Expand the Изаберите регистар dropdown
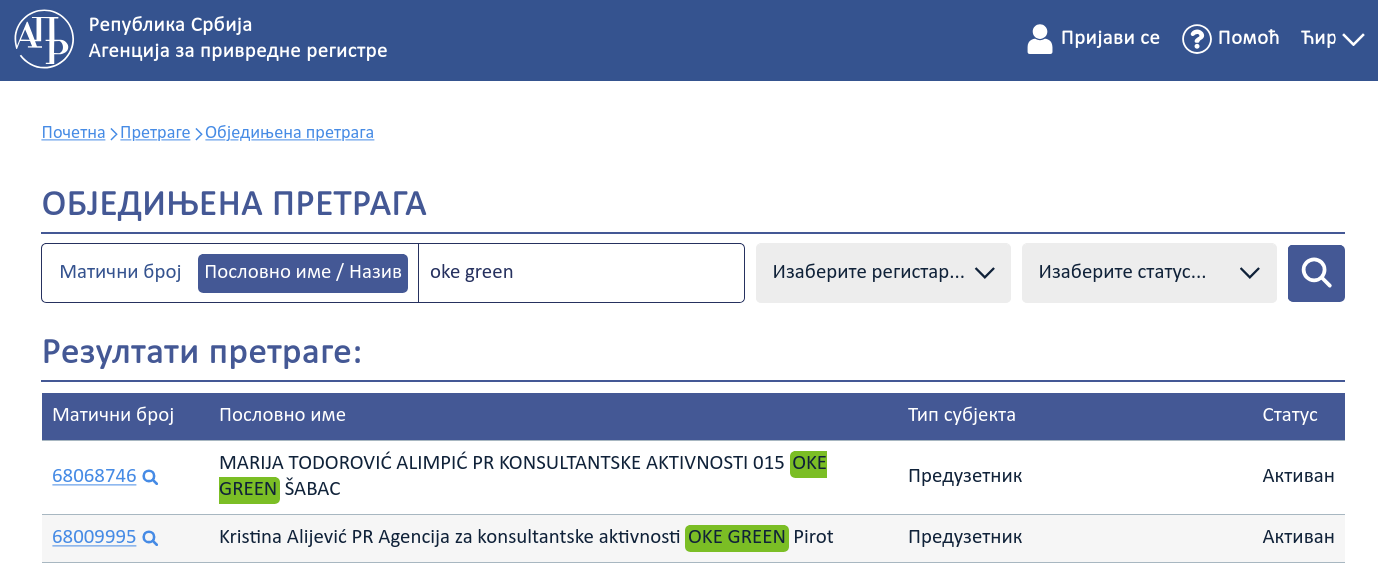 (883, 273)
